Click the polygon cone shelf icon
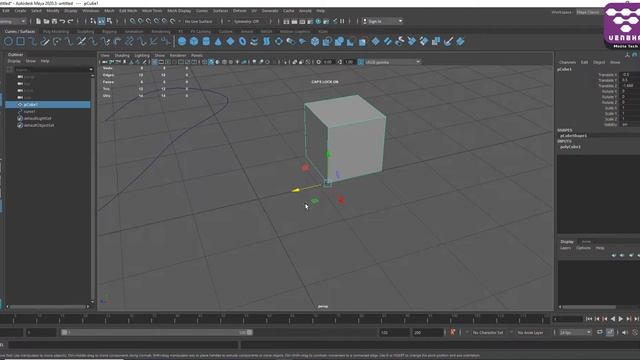 pyautogui.click(x=218, y=41)
